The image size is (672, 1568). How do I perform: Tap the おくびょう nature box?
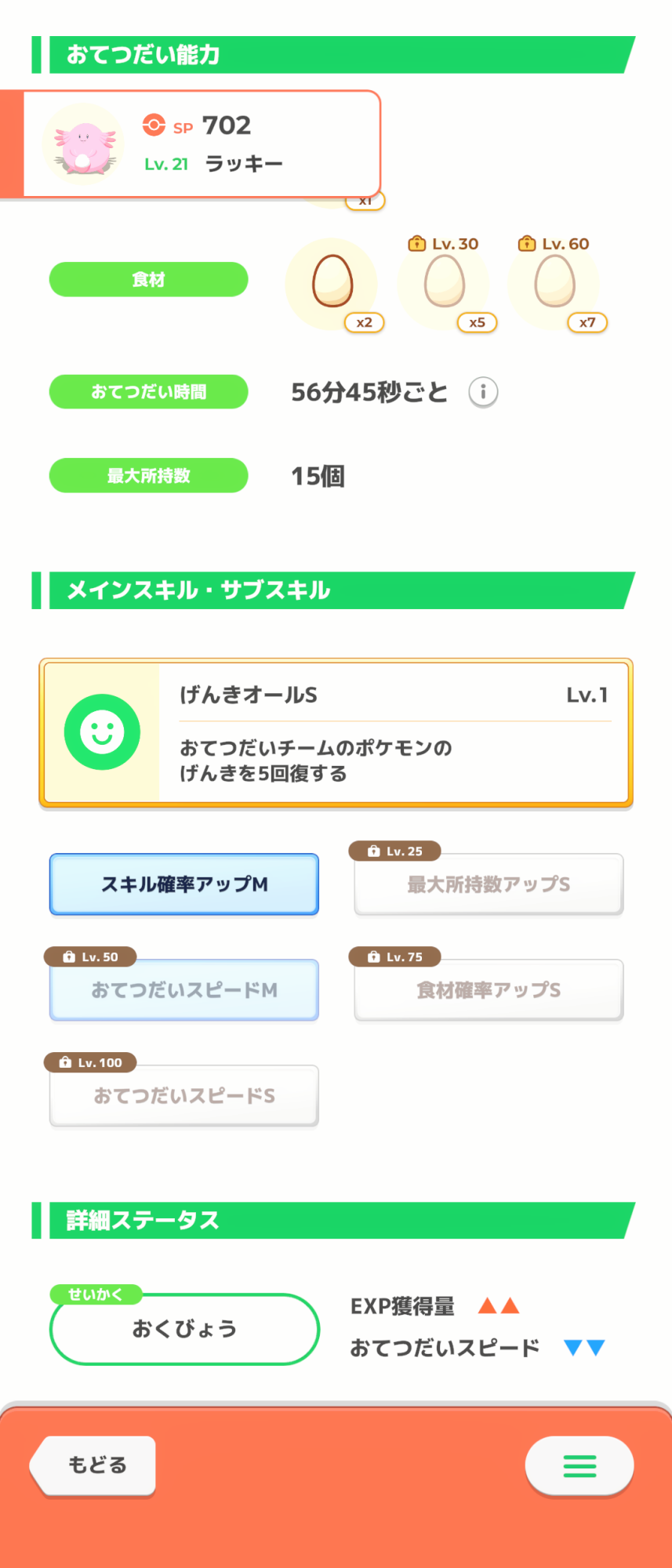(184, 1329)
